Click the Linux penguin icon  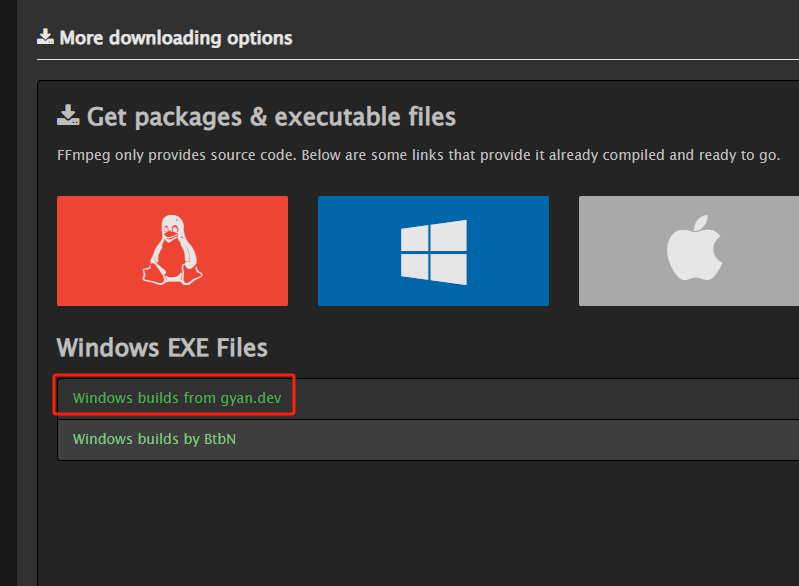[x=172, y=250]
